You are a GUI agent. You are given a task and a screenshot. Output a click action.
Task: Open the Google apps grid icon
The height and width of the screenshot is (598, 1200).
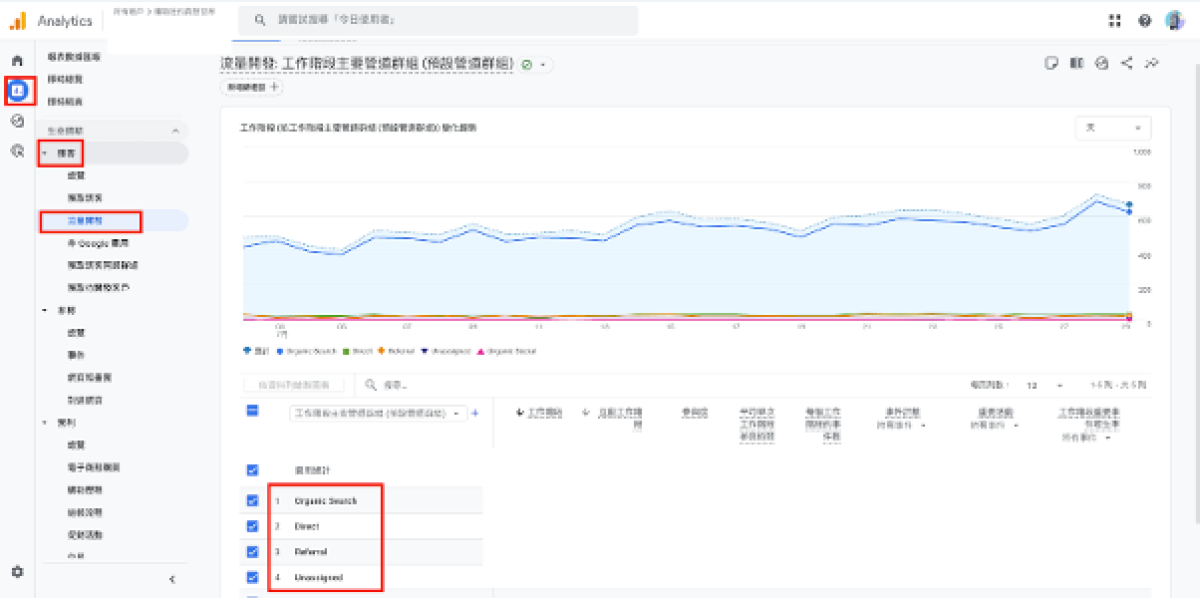coord(1115,21)
